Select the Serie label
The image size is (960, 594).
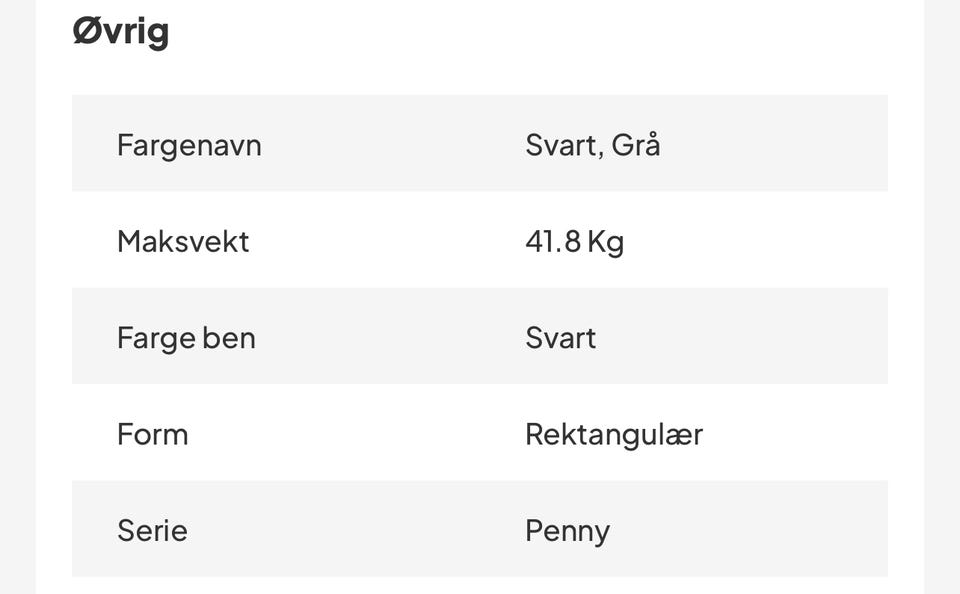pyautogui.click(x=152, y=531)
